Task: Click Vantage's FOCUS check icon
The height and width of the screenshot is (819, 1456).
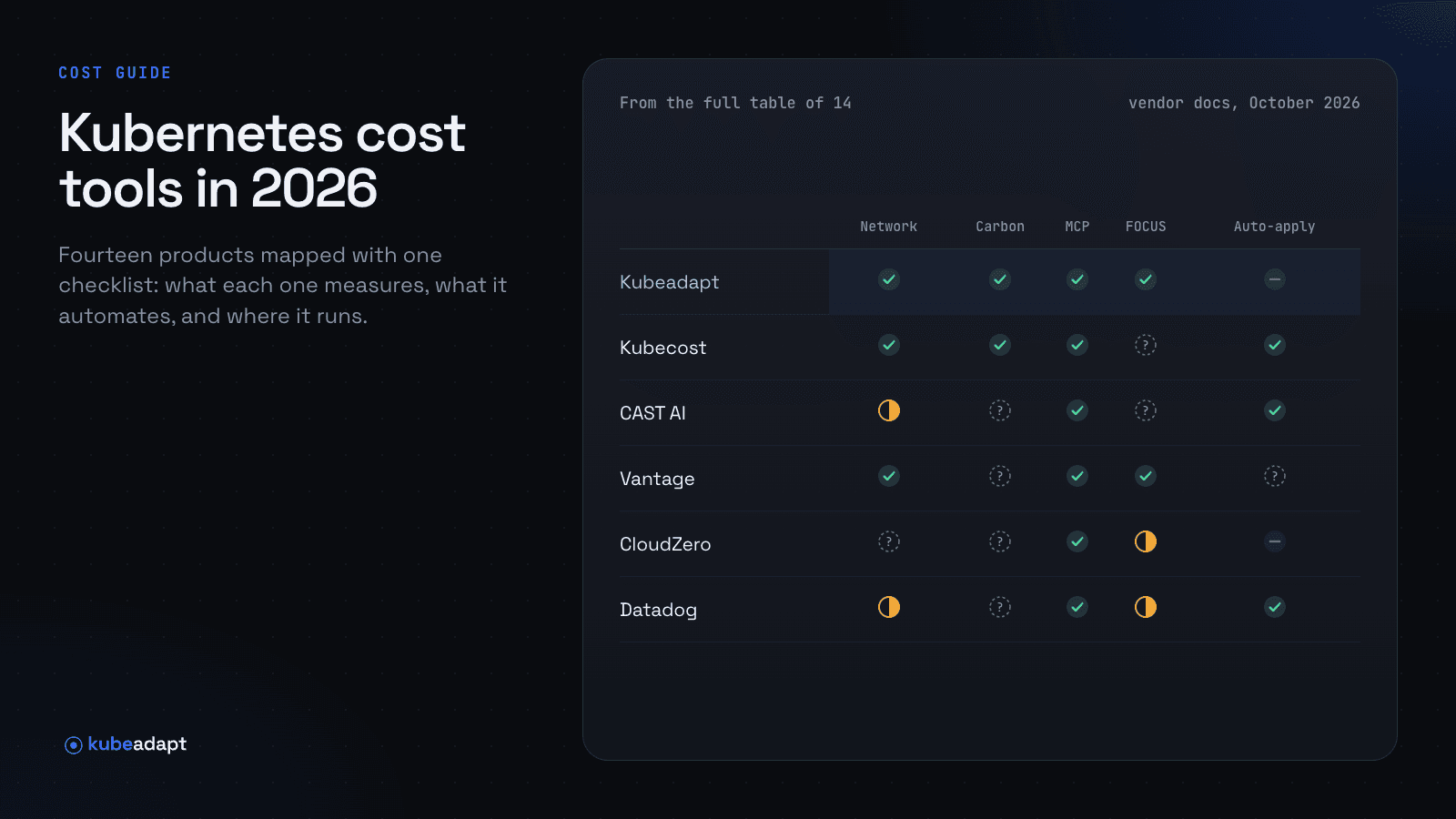Action: [x=1146, y=476]
